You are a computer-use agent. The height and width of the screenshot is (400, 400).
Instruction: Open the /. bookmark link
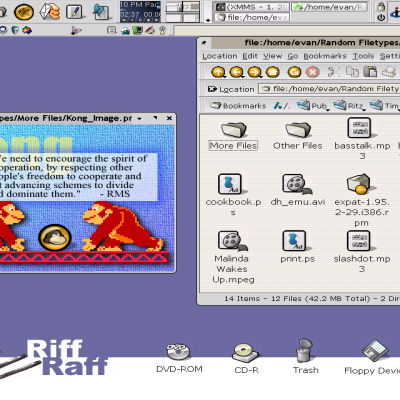point(282,106)
